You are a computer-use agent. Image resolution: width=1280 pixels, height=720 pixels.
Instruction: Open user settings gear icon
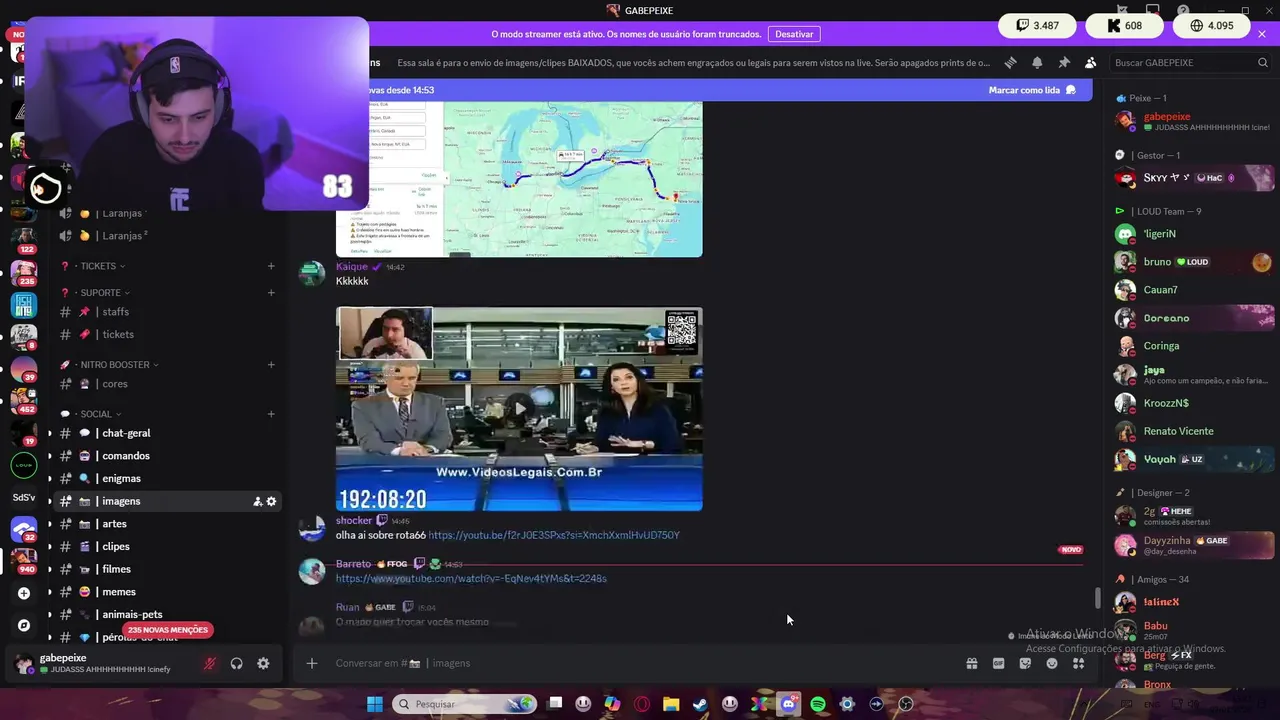coord(263,663)
